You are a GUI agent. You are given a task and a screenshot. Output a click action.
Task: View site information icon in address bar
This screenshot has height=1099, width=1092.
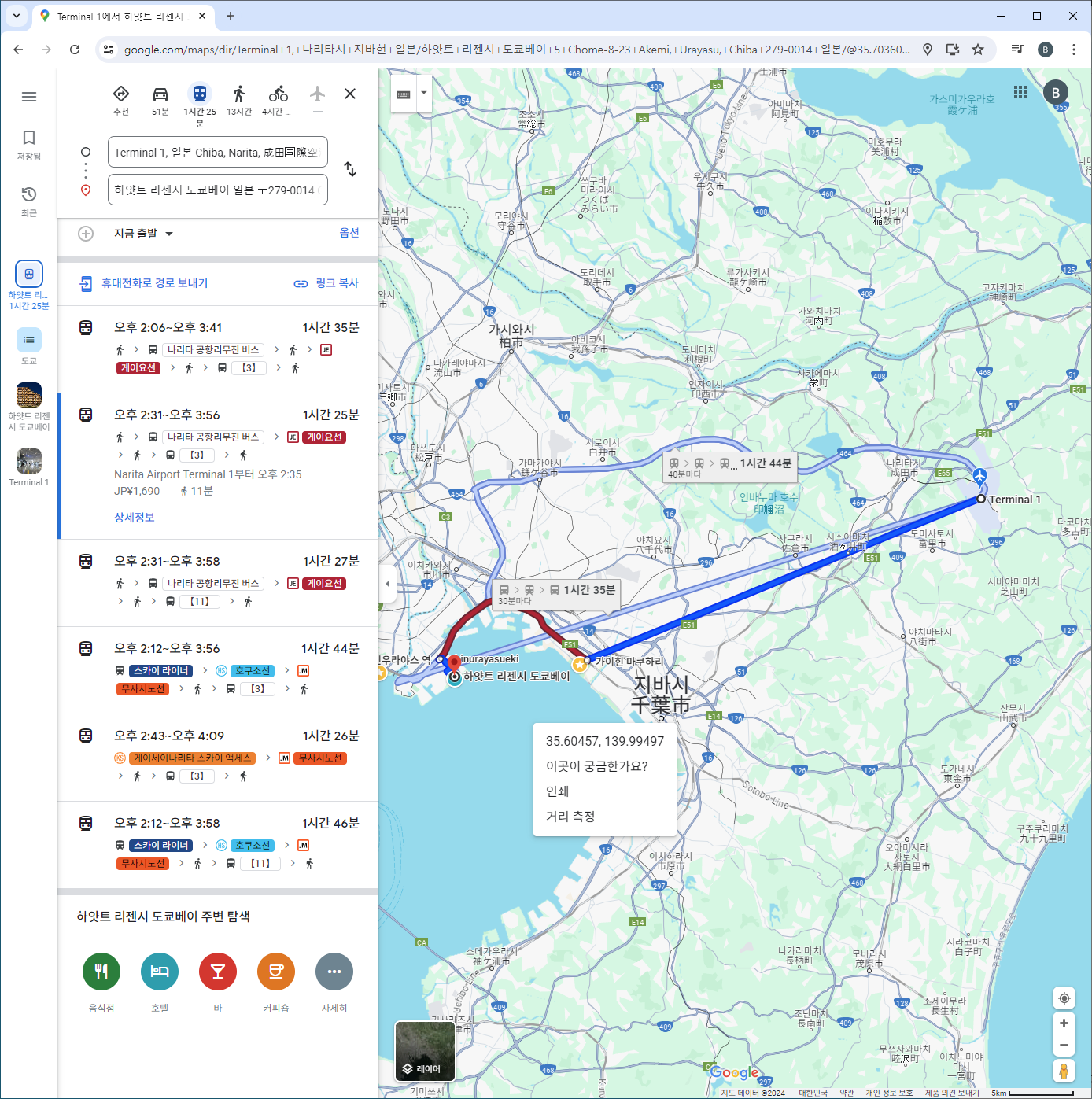109,50
